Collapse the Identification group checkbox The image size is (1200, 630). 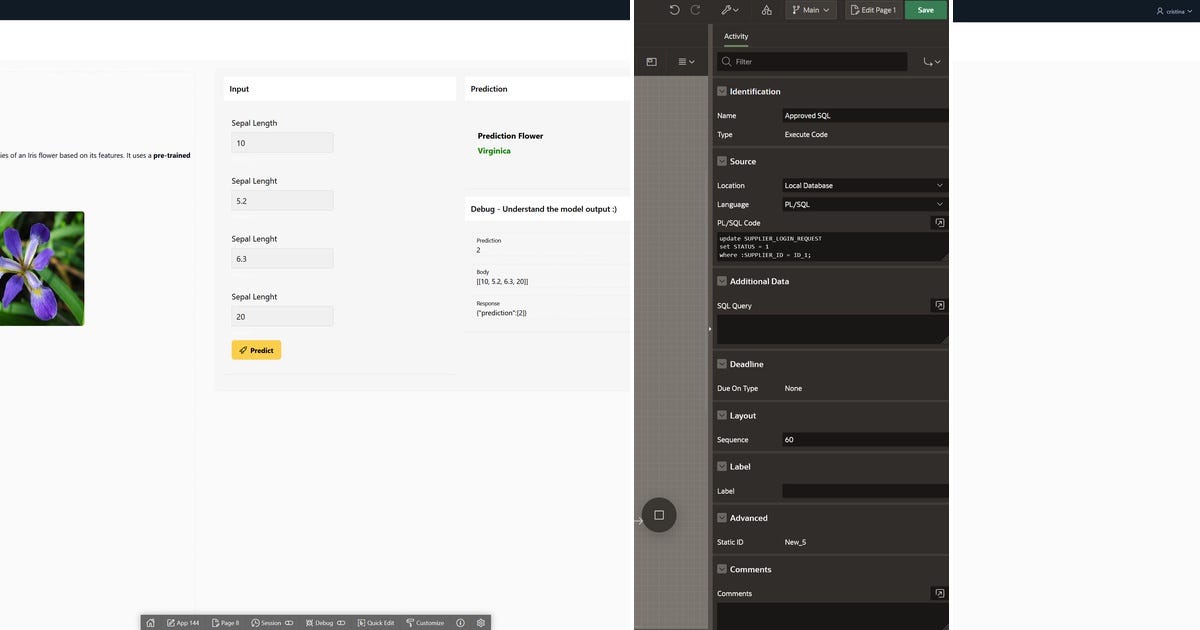(721, 91)
